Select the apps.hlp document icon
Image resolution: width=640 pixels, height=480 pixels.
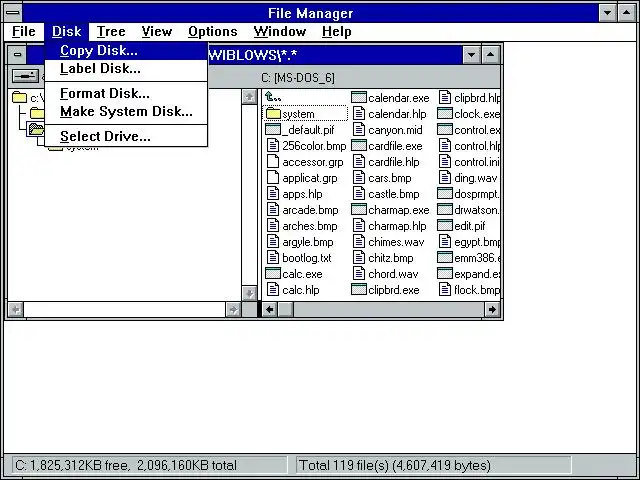click(273, 193)
